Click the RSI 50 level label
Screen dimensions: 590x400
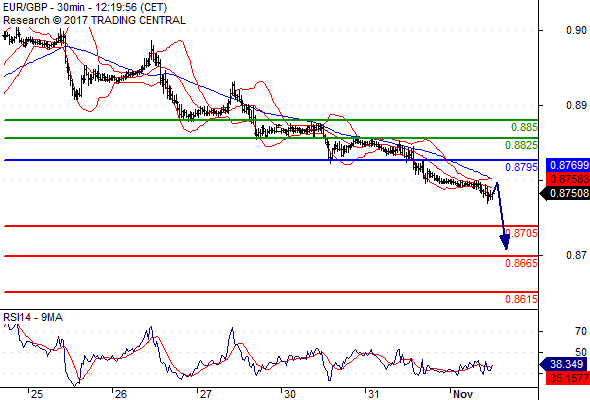(x=581, y=352)
